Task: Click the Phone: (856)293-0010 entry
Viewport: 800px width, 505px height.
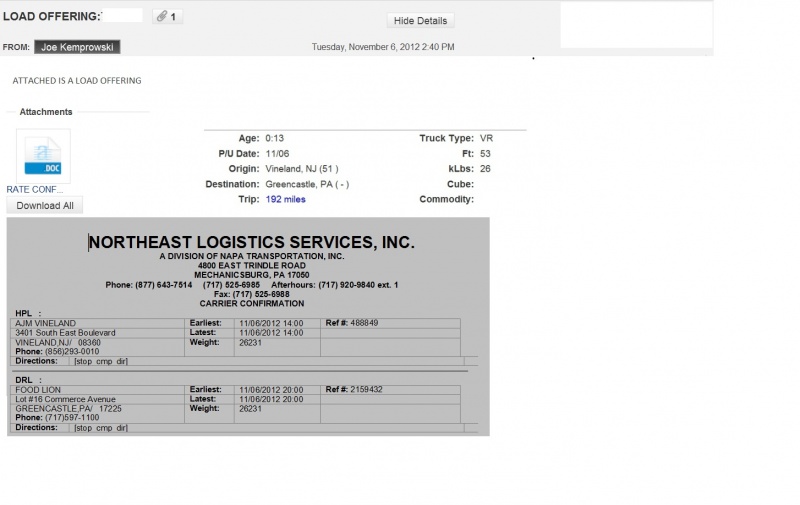Action: point(57,351)
